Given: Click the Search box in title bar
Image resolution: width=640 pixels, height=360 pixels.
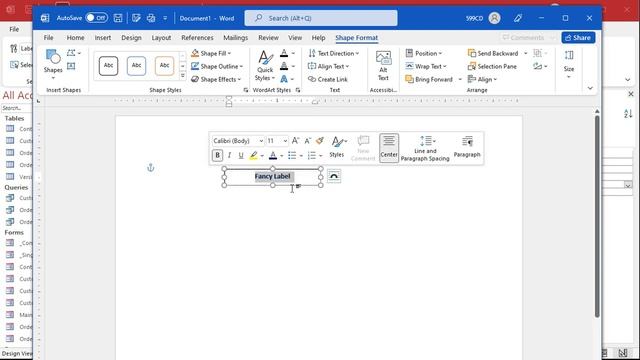Looking at the screenshot, I should (321, 18).
